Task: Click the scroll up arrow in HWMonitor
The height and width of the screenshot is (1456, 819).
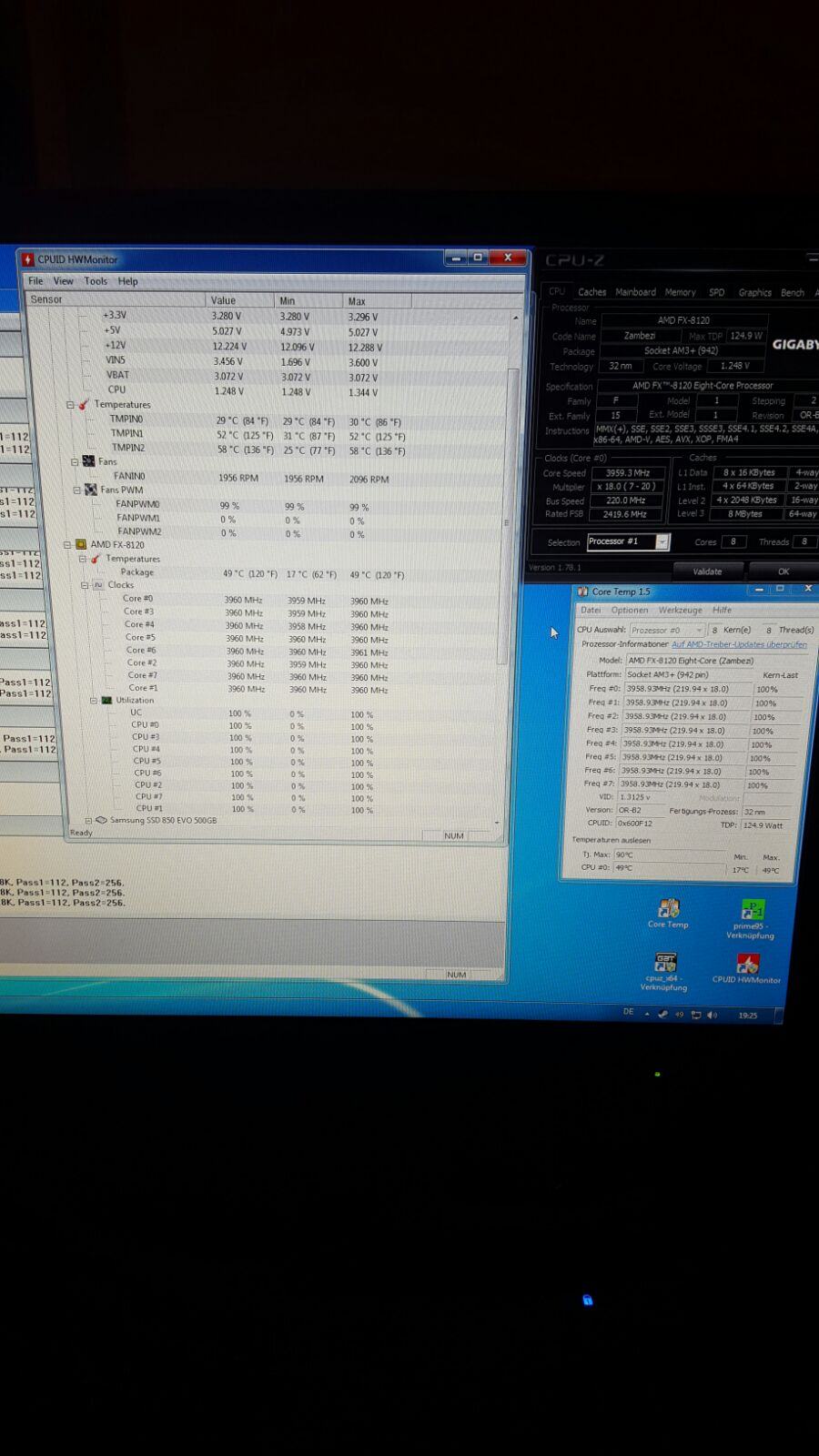Action: click(515, 318)
